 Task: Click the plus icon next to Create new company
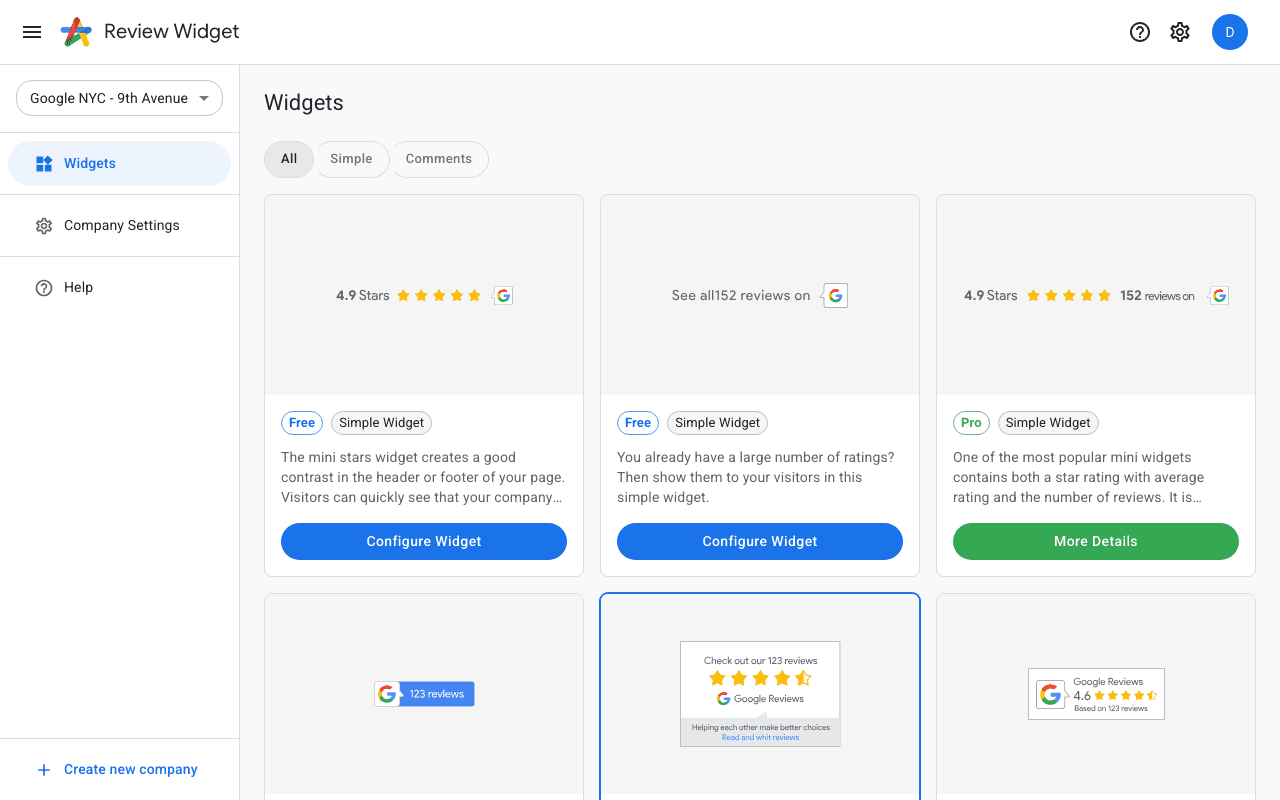[x=43, y=770]
